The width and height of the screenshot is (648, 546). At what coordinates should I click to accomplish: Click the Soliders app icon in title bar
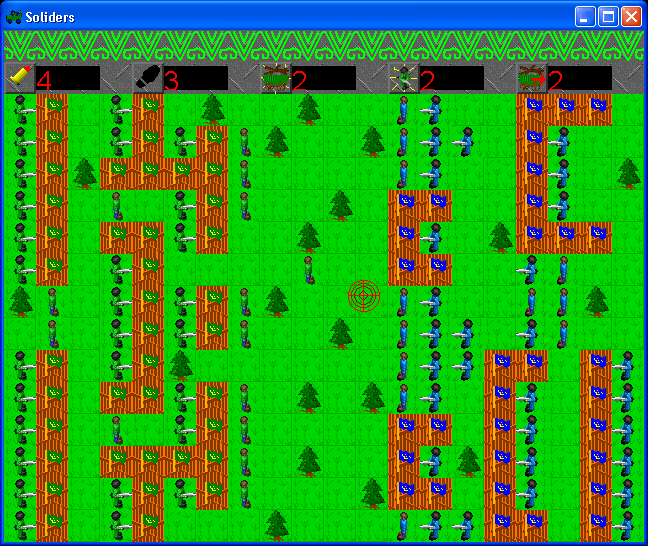pyautogui.click(x=14, y=17)
